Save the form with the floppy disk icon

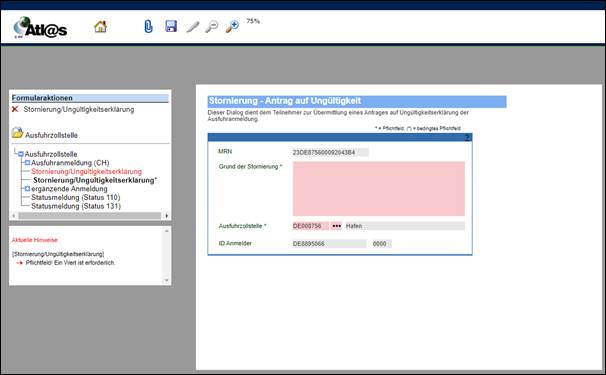171,26
